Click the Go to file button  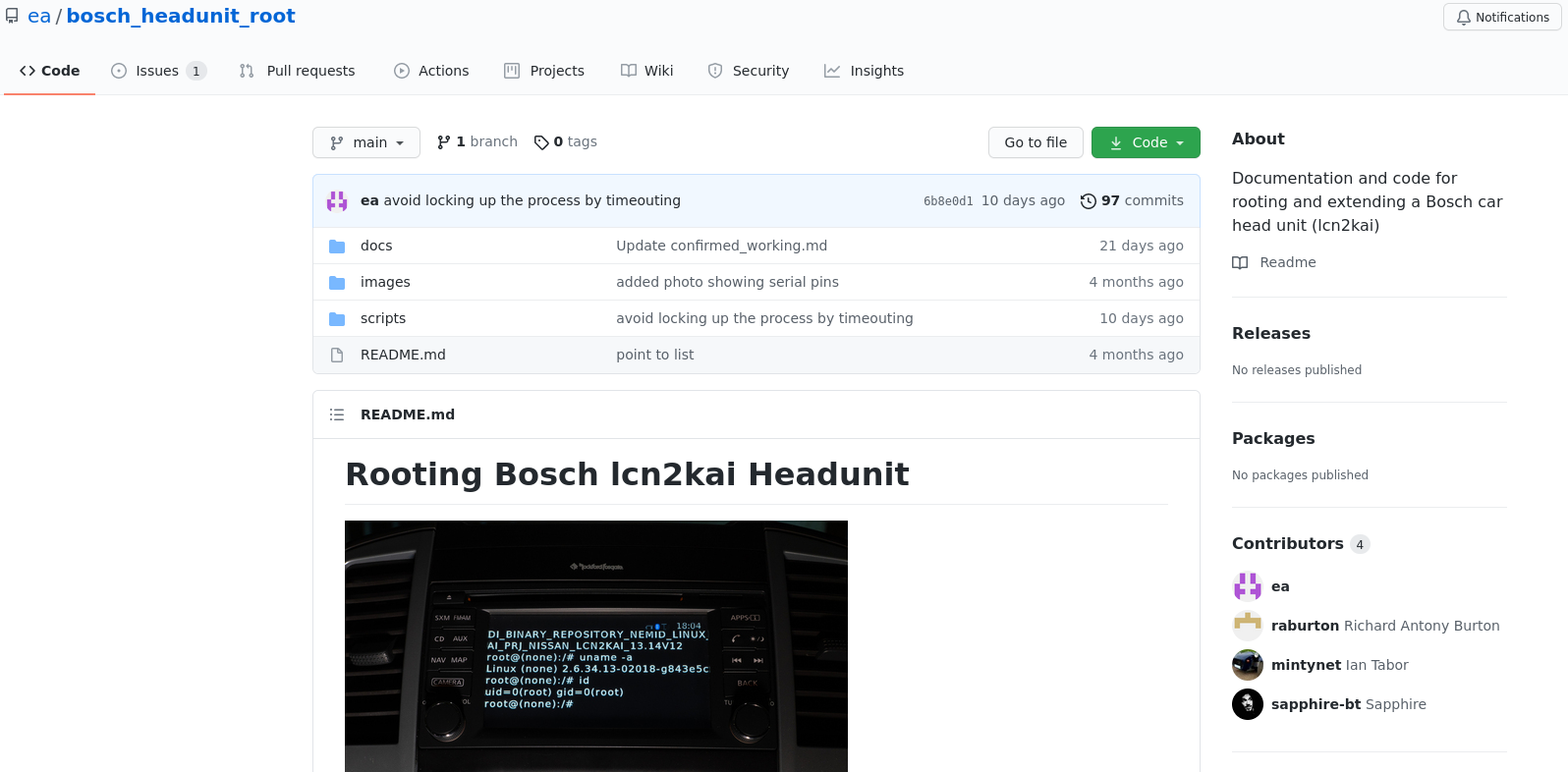(x=1036, y=142)
